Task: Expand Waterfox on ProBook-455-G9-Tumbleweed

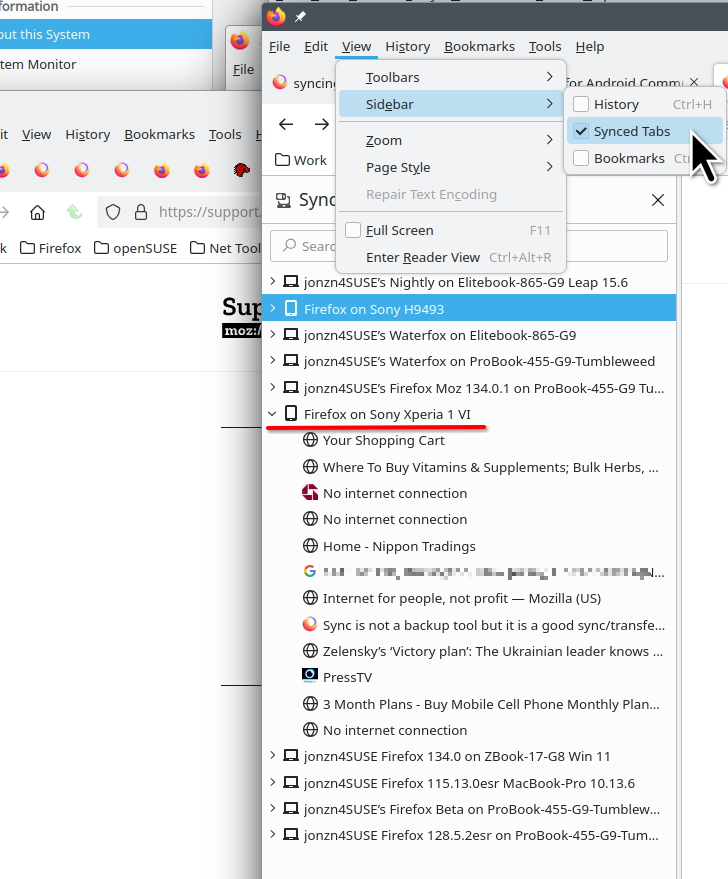Action: pos(272,360)
